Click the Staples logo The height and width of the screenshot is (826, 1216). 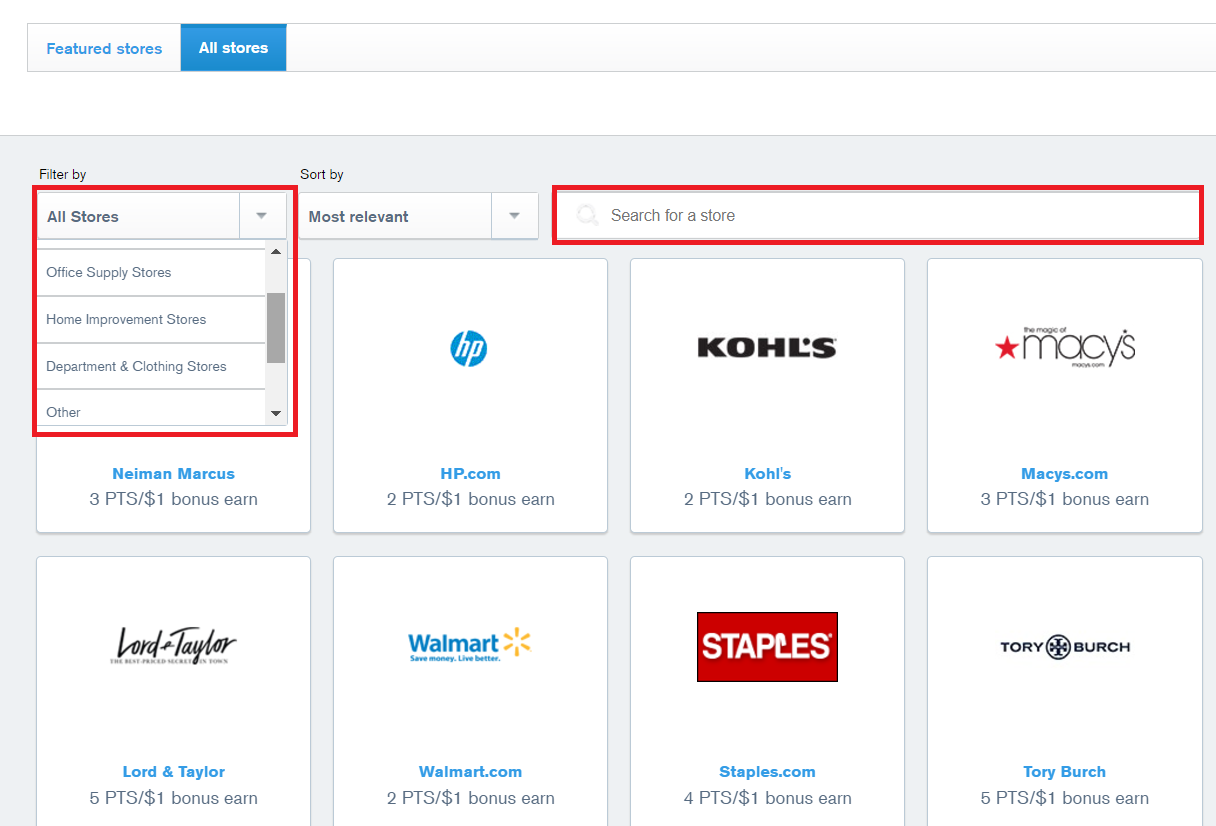coord(767,647)
